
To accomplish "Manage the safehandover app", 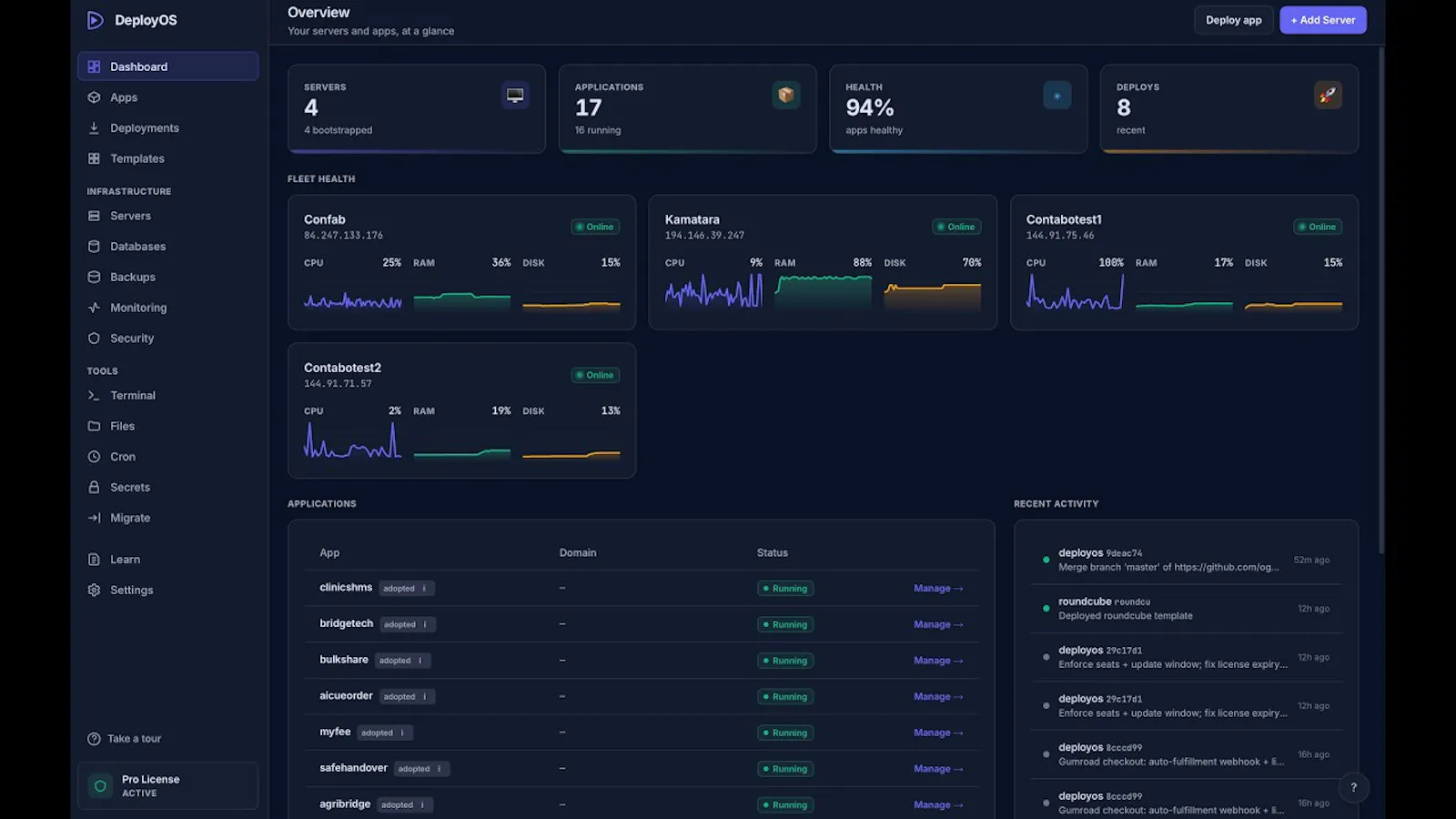I will point(938,769).
